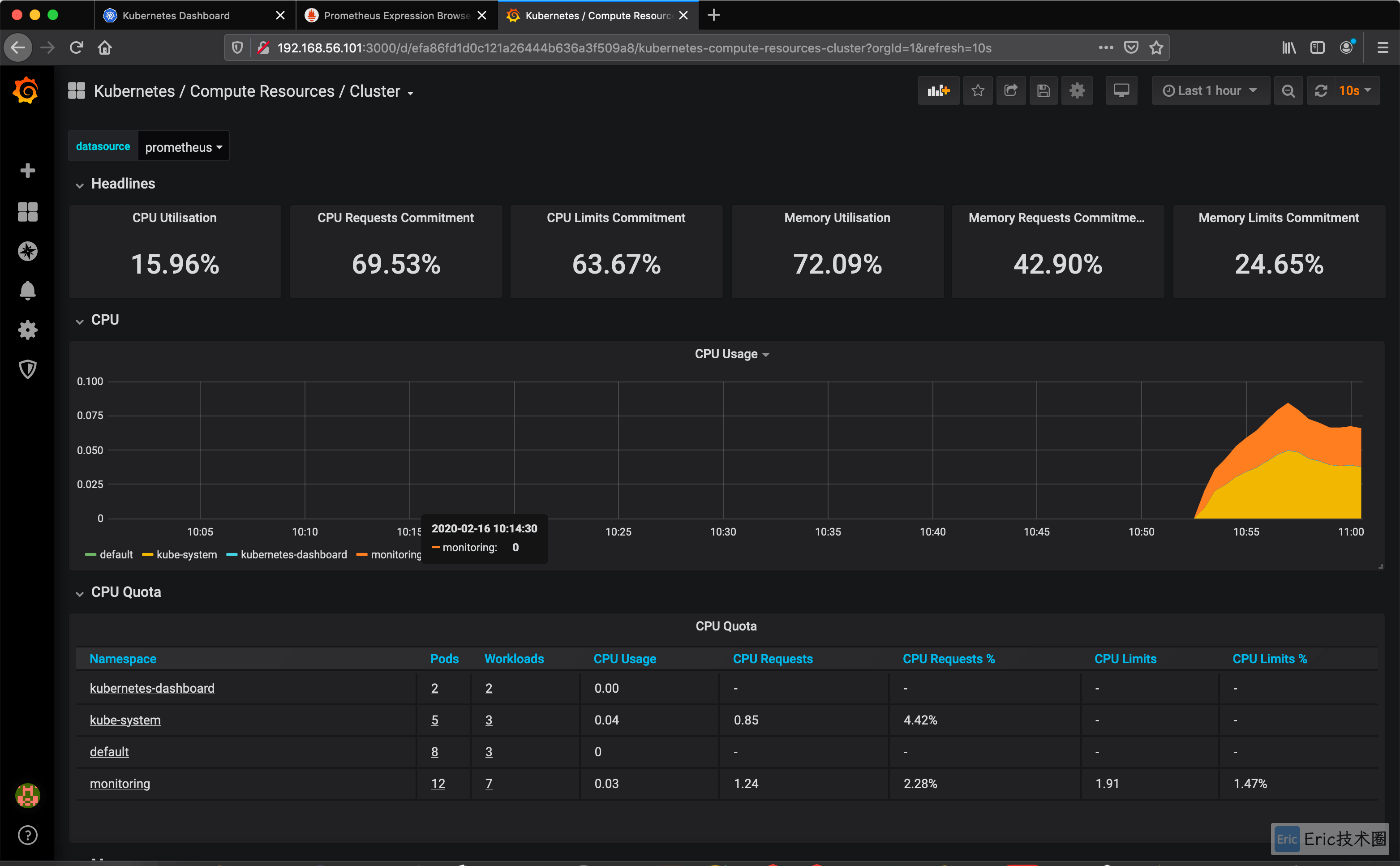The width and height of the screenshot is (1400, 866).
Task: Click the Share dashboard icon
Action: (1011, 90)
